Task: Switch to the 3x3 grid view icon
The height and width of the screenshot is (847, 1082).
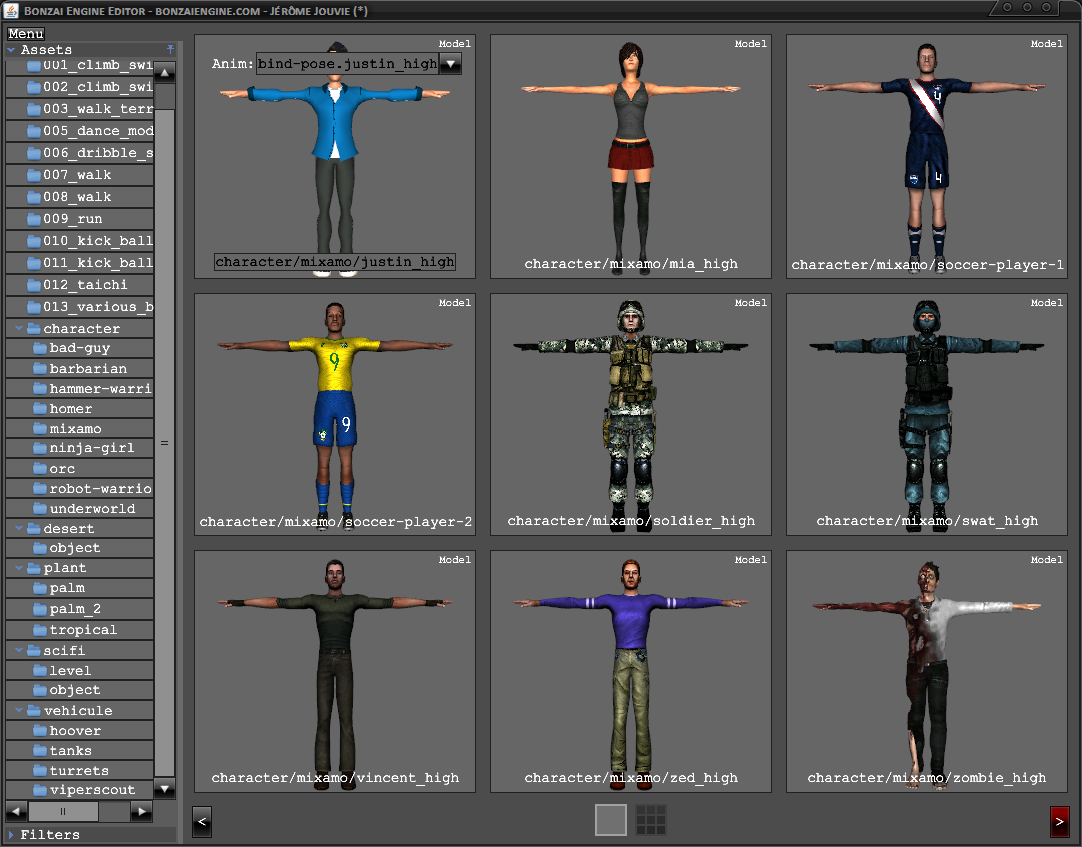Action: tap(651, 820)
